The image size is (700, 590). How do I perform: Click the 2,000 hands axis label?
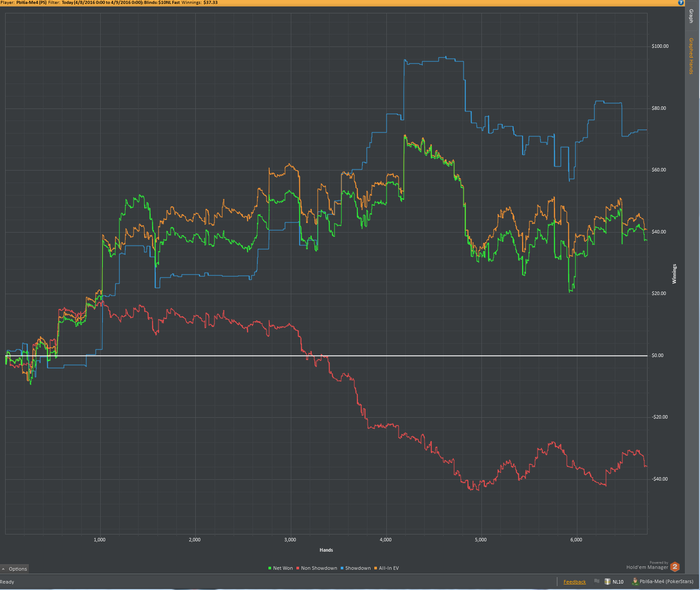pos(195,540)
